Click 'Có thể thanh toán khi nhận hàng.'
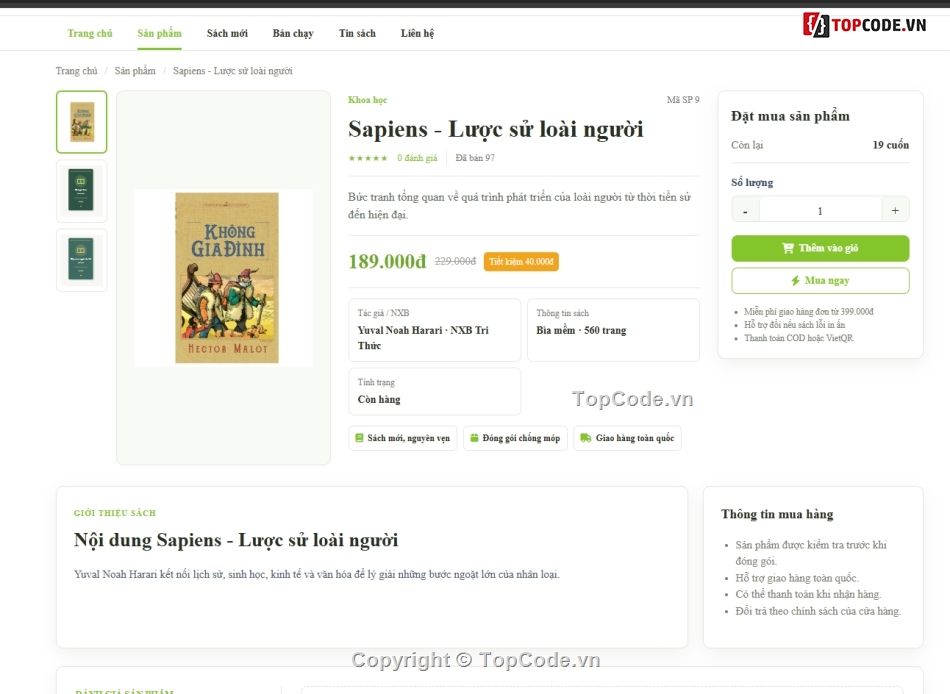Image resolution: width=950 pixels, height=694 pixels. [808, 594]
